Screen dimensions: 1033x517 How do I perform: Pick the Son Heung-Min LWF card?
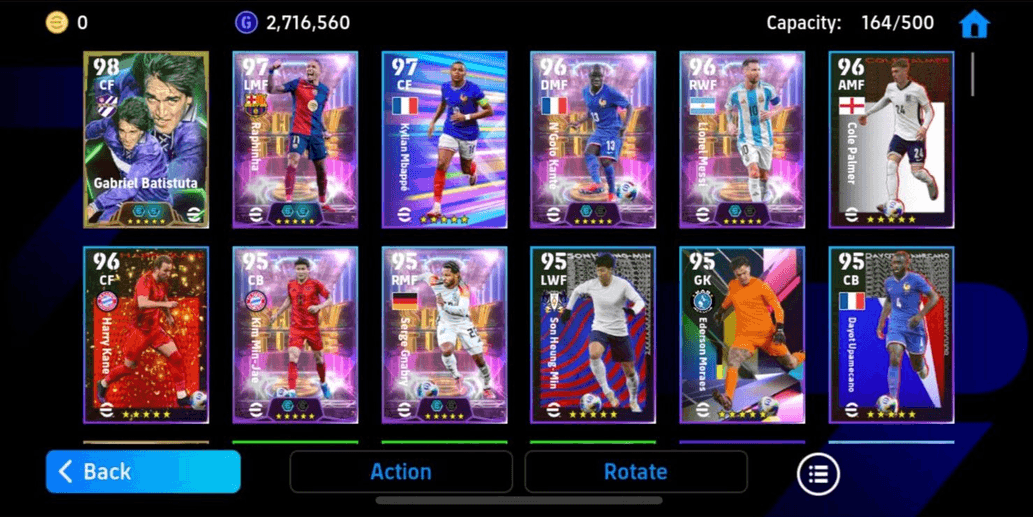click(593, 335)
